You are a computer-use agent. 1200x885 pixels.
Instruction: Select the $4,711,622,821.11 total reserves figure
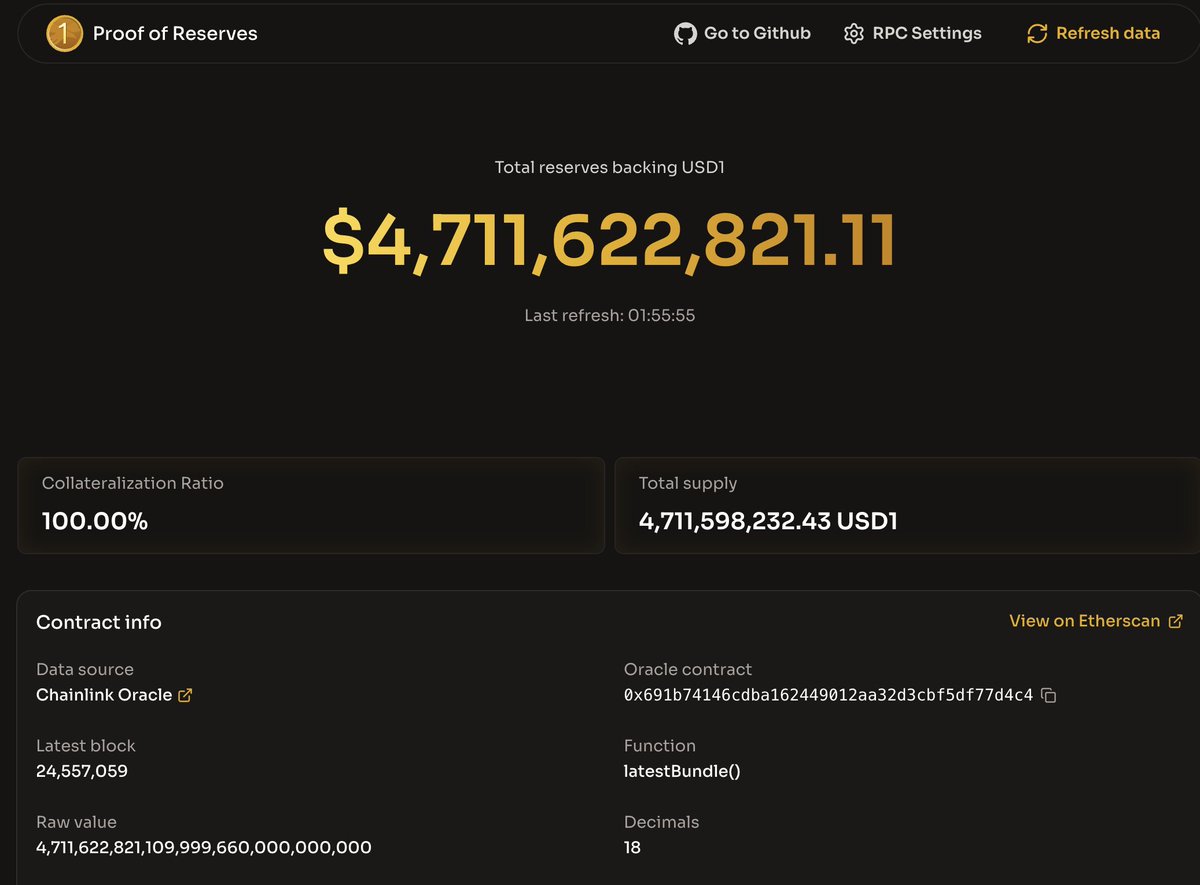608,242
